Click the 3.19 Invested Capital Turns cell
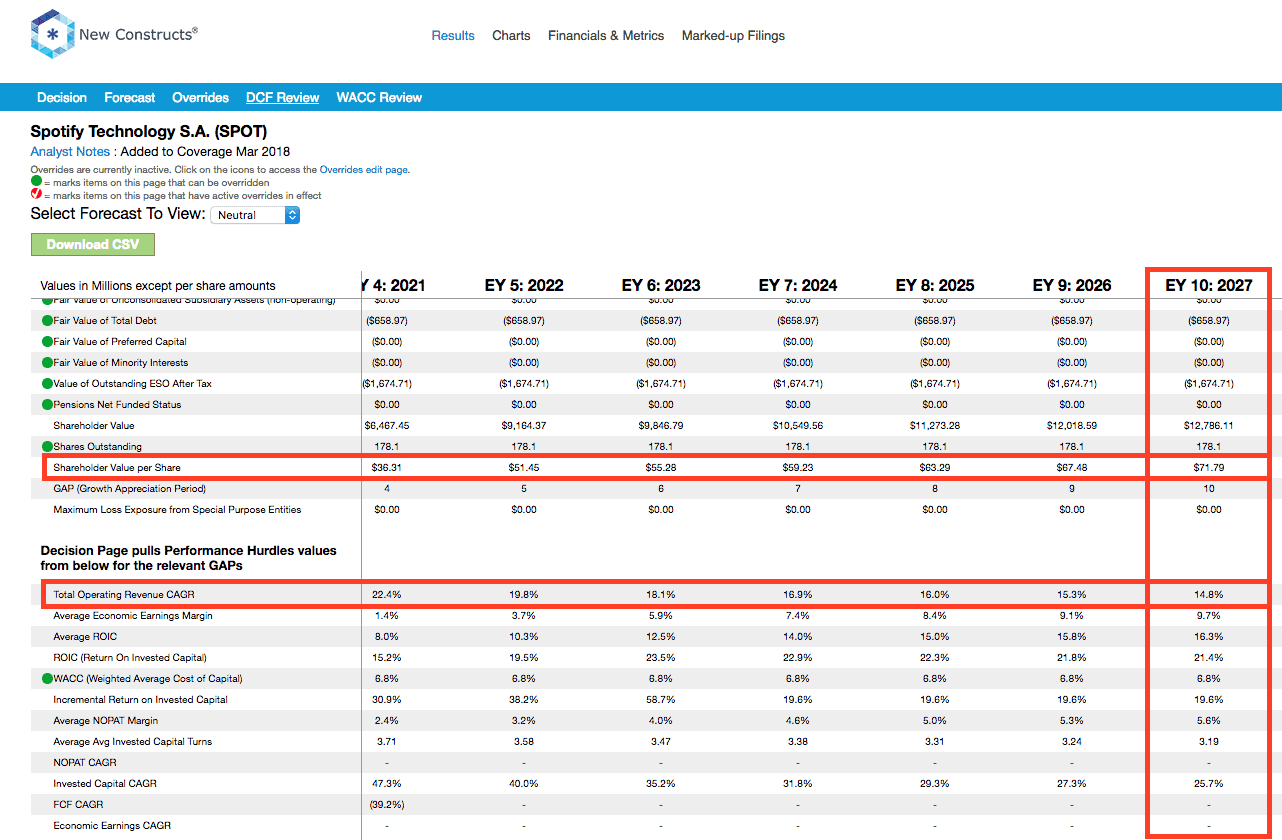This screenshot has width=1282, height=840. pos(1209,742)
